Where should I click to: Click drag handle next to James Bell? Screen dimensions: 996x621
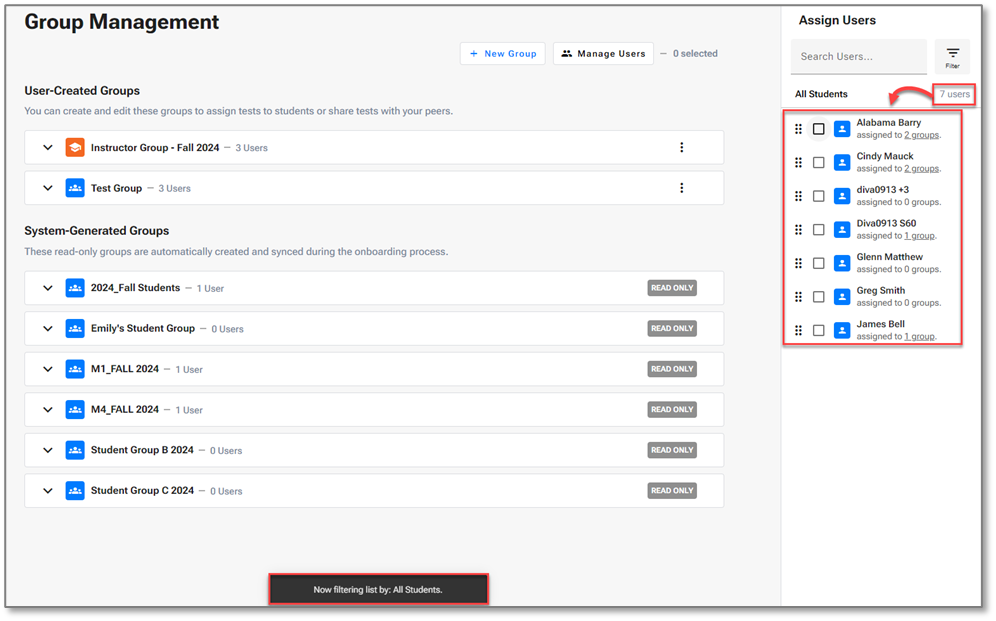click(x=798, y=330)
